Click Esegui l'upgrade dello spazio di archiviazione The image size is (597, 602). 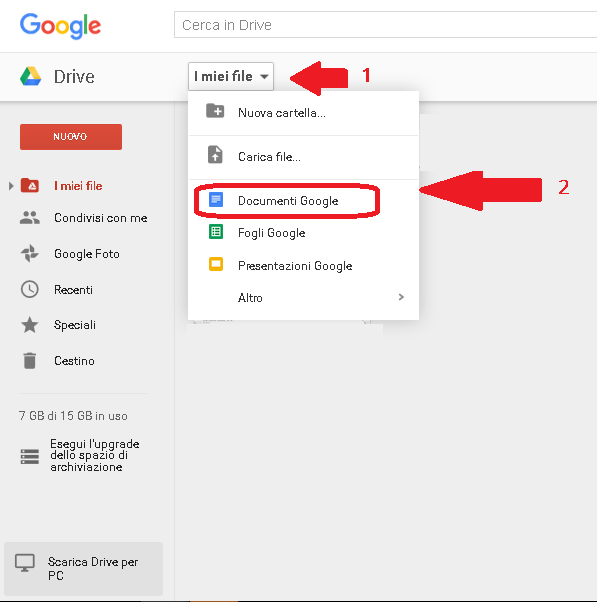click(95, 455)
